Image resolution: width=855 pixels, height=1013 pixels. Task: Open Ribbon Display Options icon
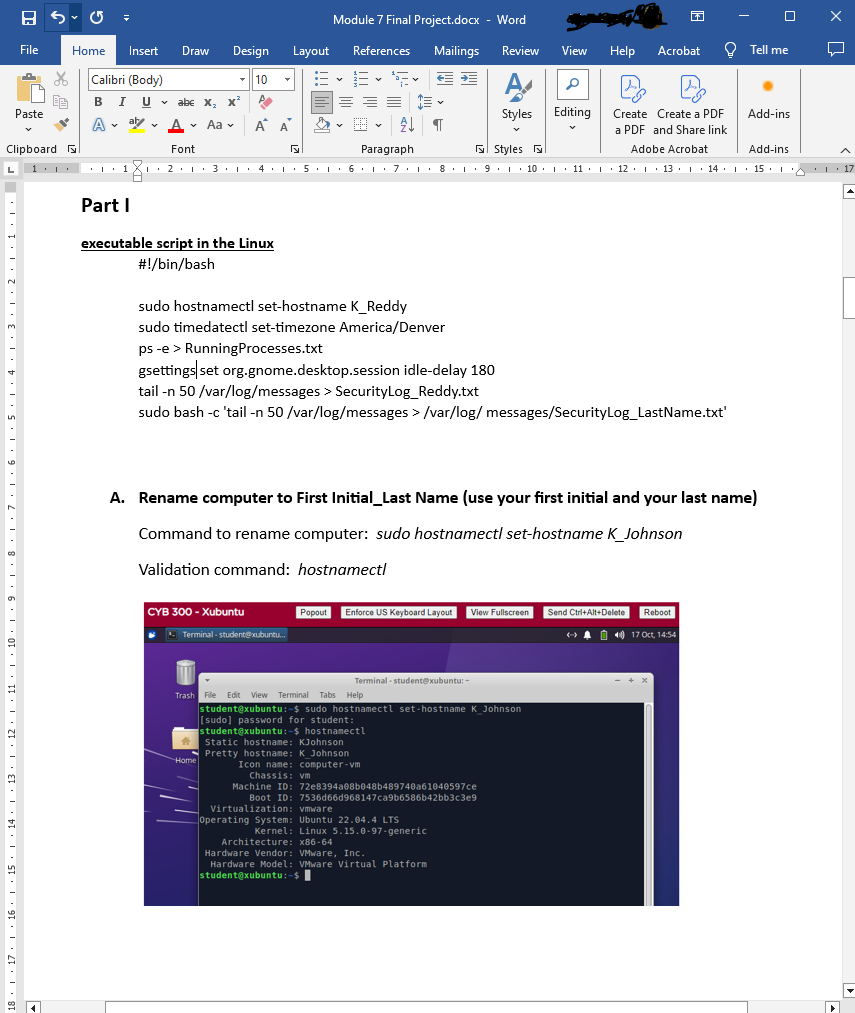(x=697, y=16)
